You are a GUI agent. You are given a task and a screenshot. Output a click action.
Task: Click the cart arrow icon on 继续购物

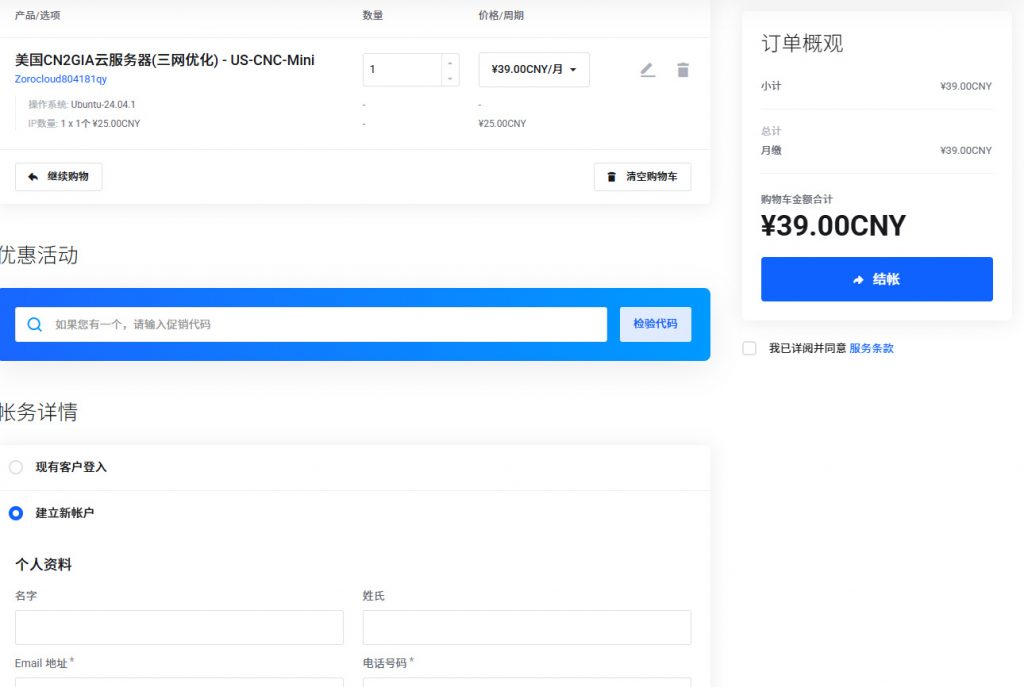click(32, 176)
